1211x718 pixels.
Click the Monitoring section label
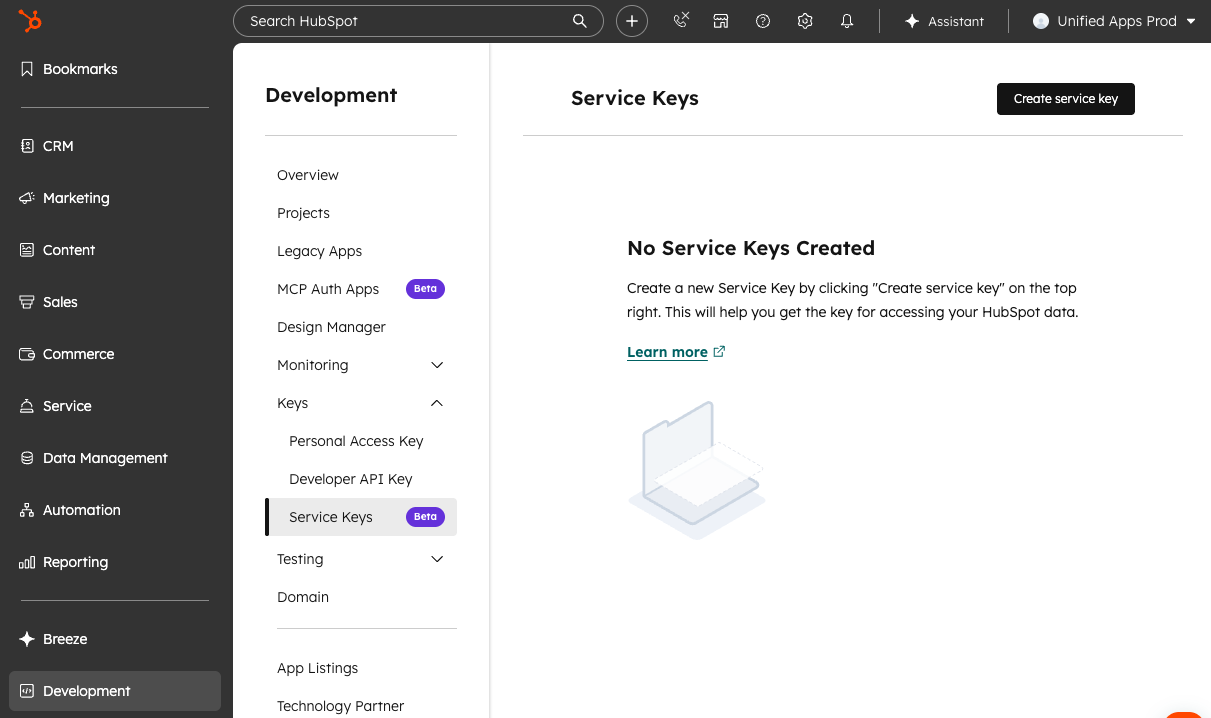click(313, 365)
